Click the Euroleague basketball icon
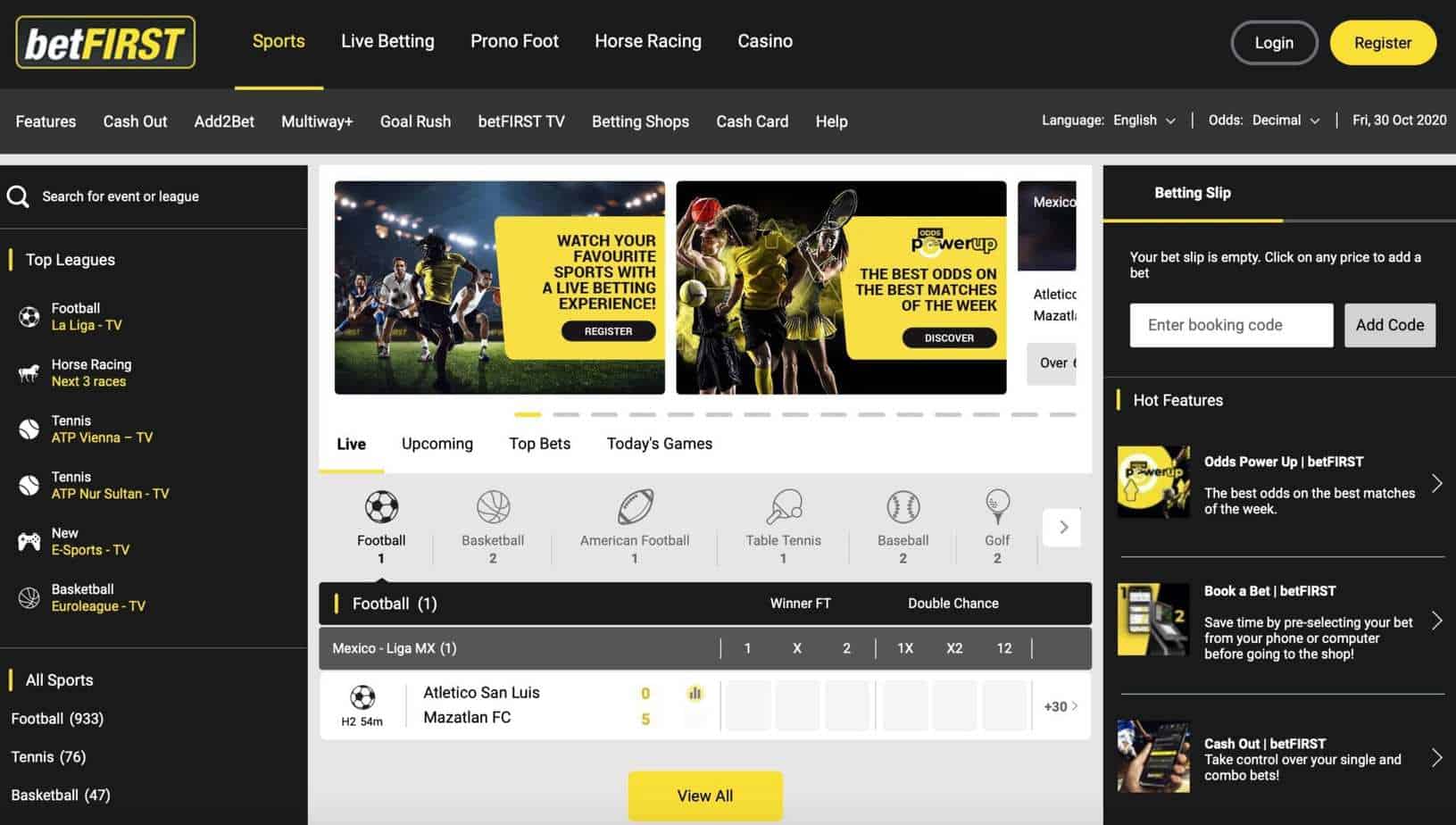Screen dimensions: 1456x825 (x=29, y=598)
